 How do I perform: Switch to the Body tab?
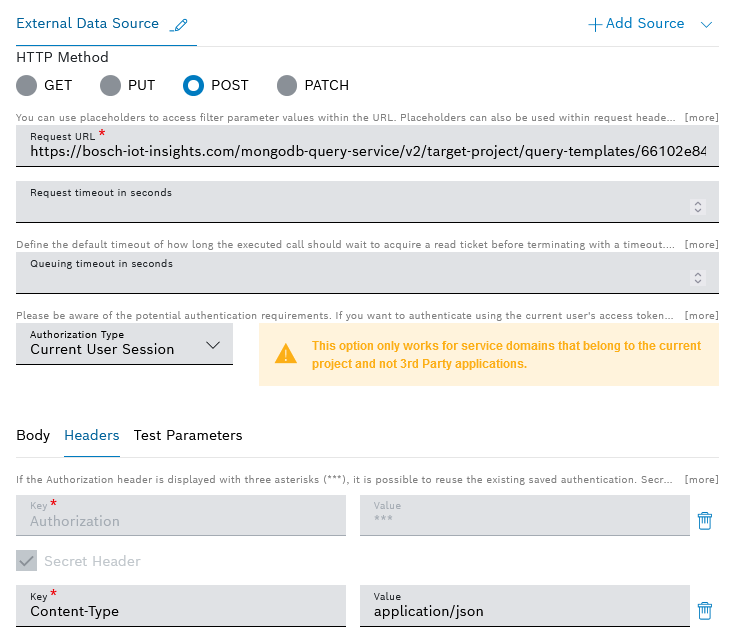coord(33,435)
